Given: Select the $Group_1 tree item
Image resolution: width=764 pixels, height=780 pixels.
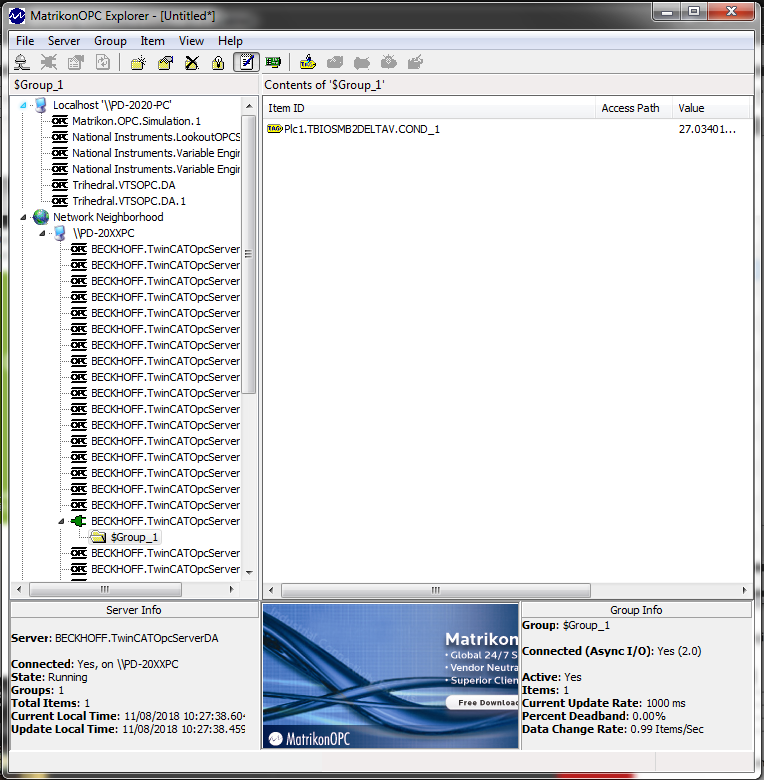Looking at the screenshot, I should (x=134, y=537).
